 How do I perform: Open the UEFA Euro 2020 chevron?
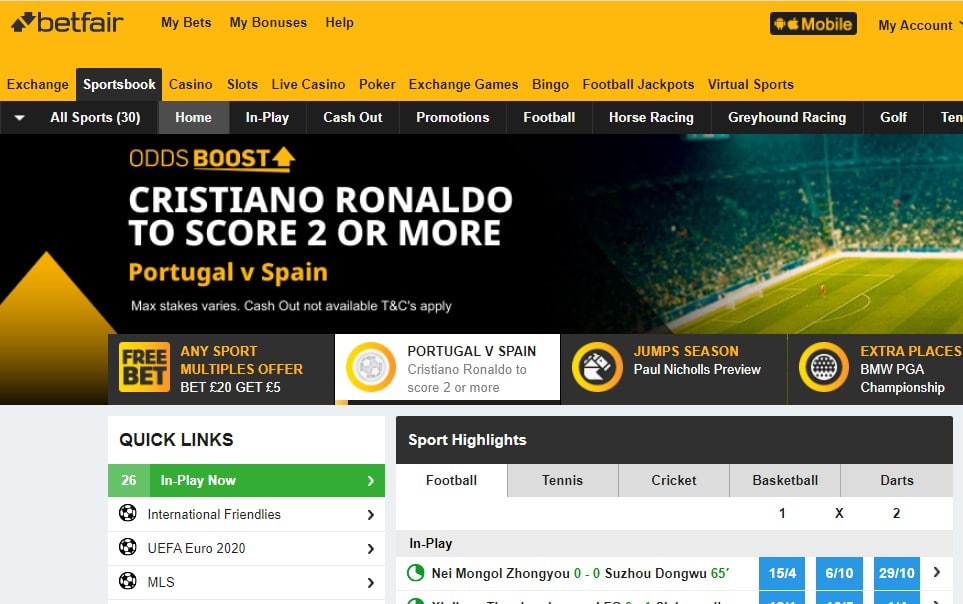[x=370, y=549]
